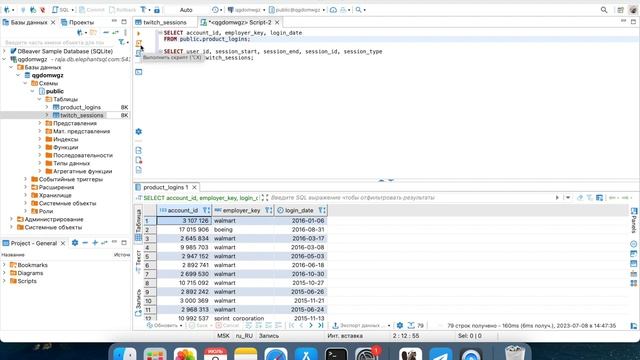Sort by the account_id column header
640x360 pixels.
(182, 210)
